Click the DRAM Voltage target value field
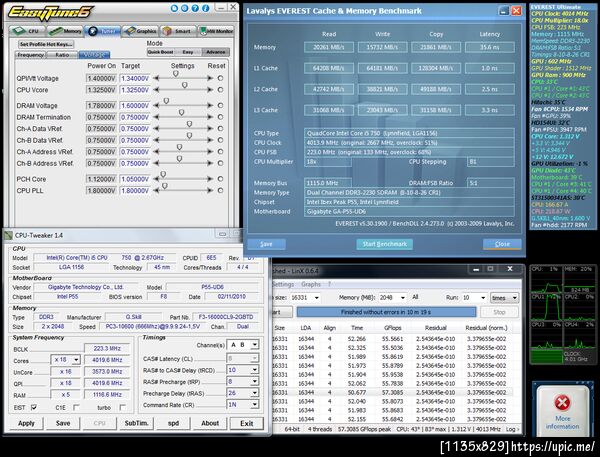Screen dimensions: 600x457 135,106
